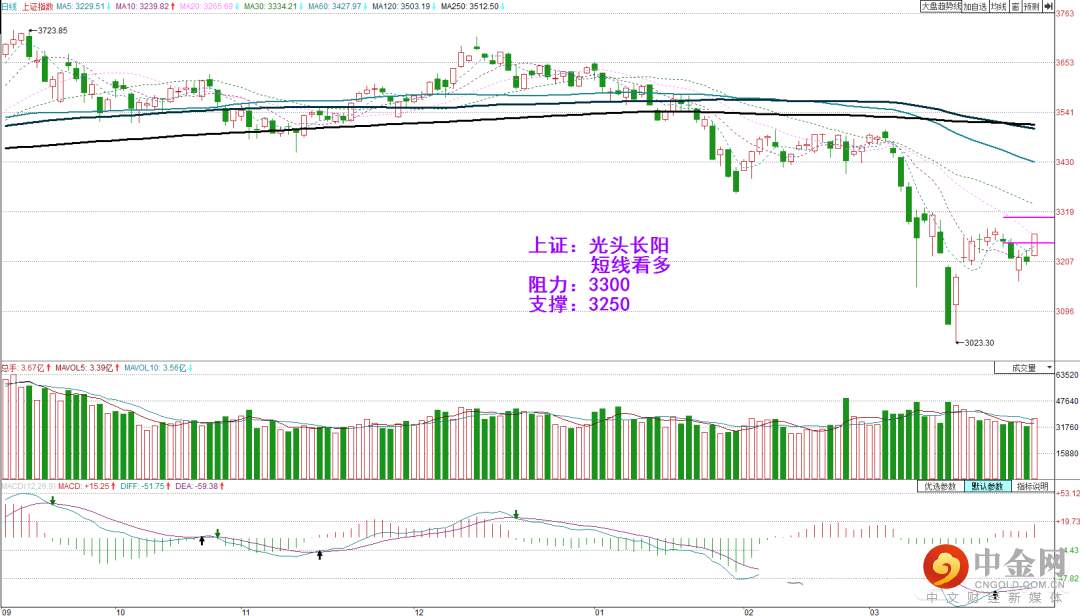Click the MA20: 3265.69 value
The width and height of the screenshot is (1080, 616).
209,6
